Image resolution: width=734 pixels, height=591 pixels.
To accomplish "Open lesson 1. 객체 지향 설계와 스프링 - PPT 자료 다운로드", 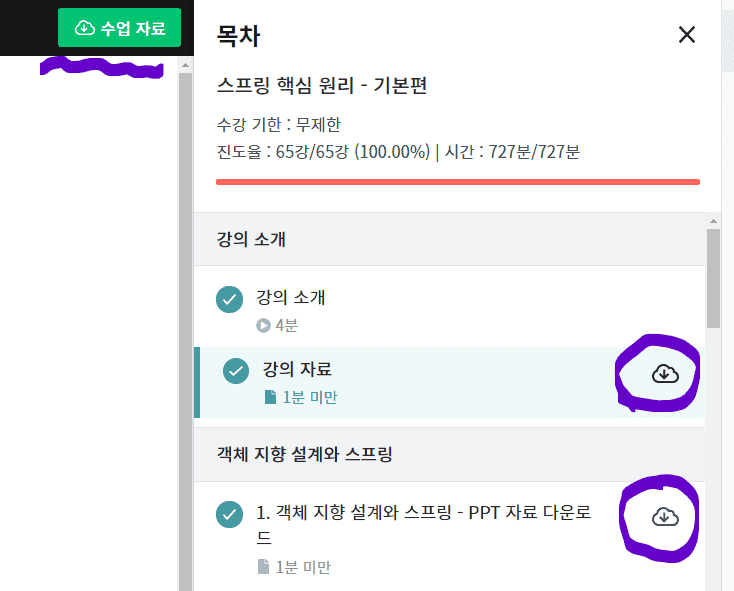I will pyautogui.click(x=449, y=536).
